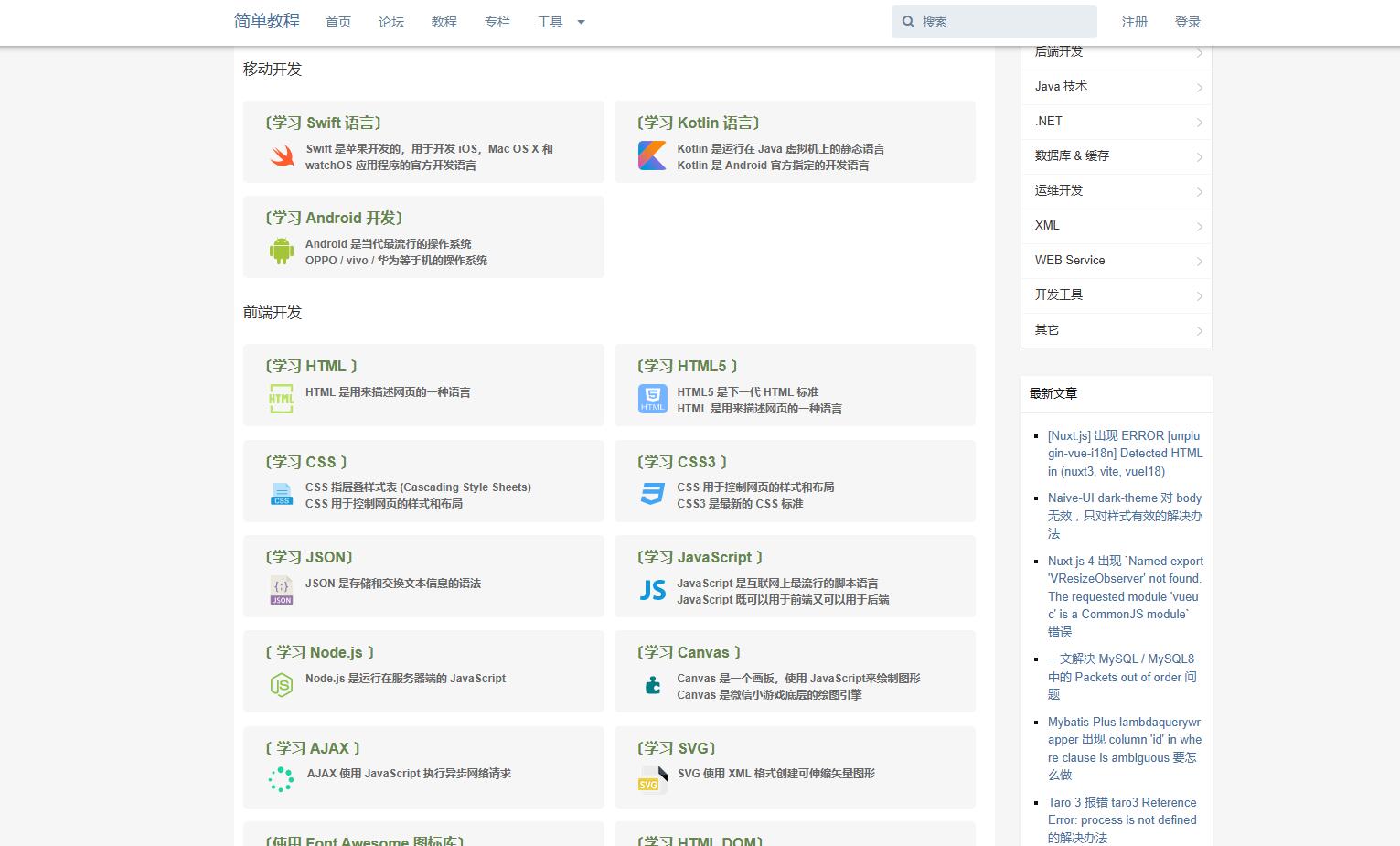Viewport: 1400px width, 846px height.
Task: Click the CSS3 shield icon
Action: [652, 494]
